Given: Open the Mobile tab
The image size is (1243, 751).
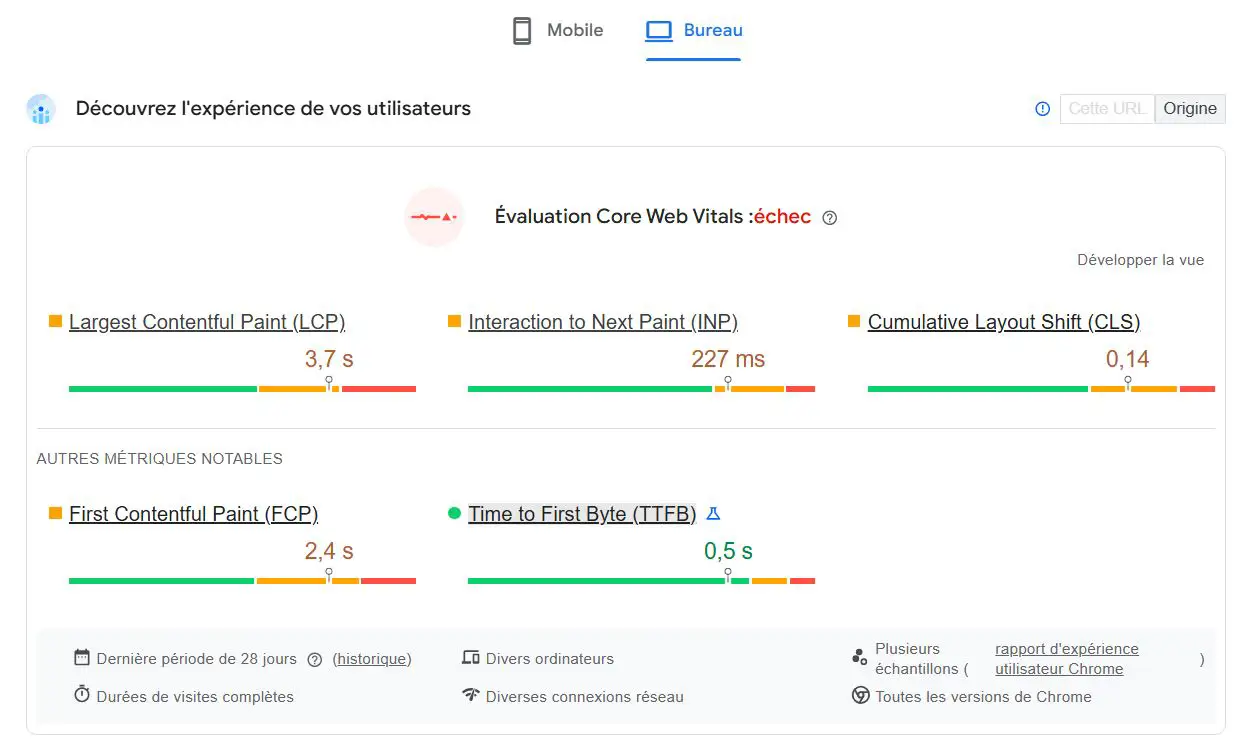Looking at the screenshot, I should [x=558, y=31].
